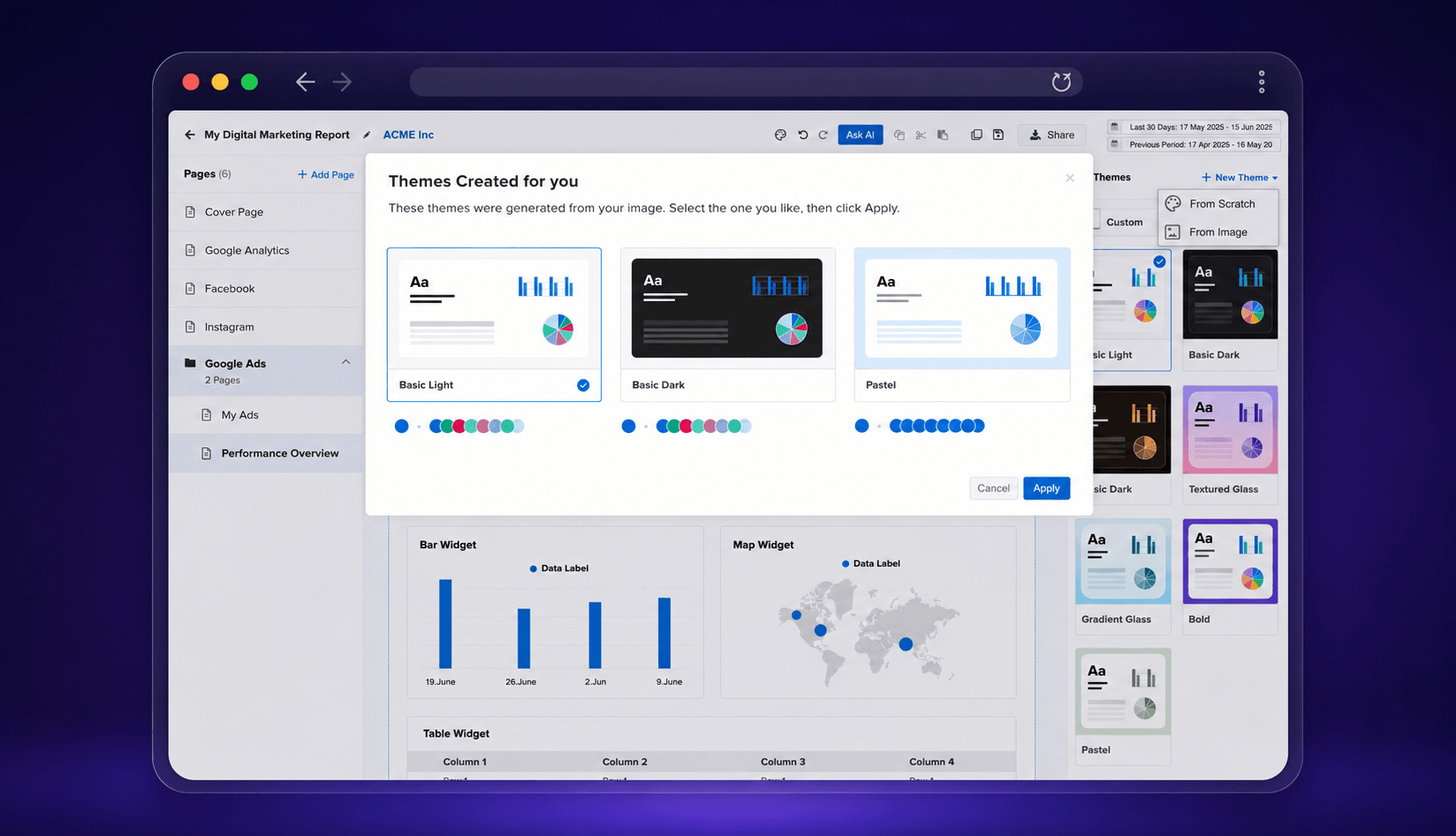1456x836 pixels.
Task: Click Column 2 table header
Action: point(625,762)
